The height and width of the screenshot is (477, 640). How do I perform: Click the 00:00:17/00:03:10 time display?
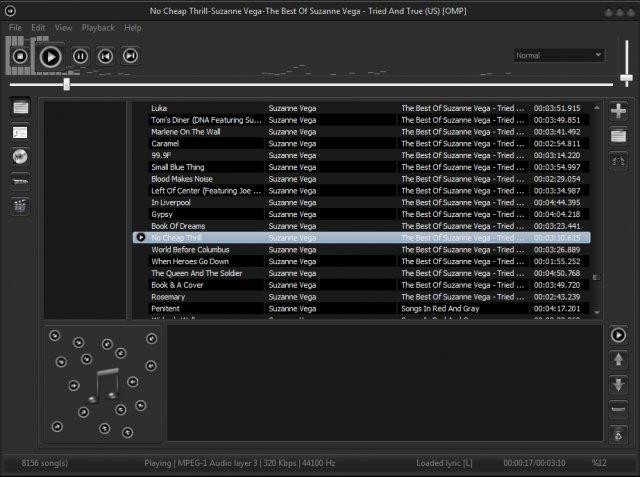[x=534, y=463]
